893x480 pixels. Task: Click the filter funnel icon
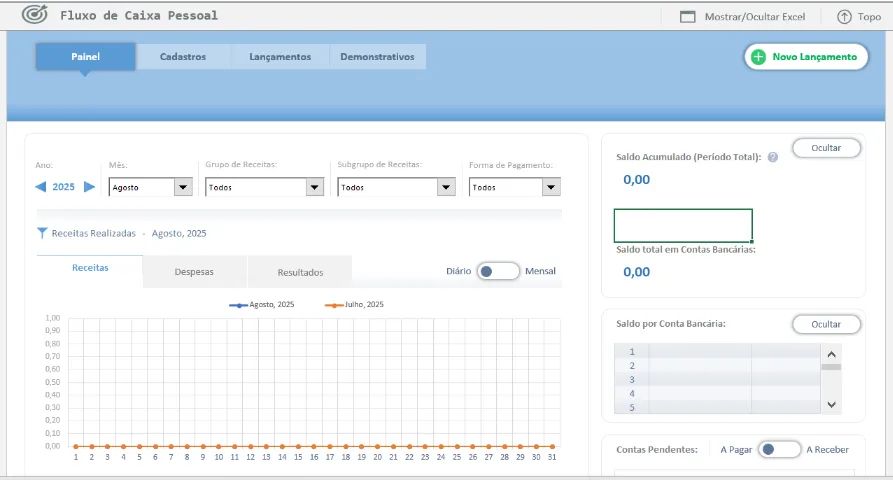pos(42,233)
